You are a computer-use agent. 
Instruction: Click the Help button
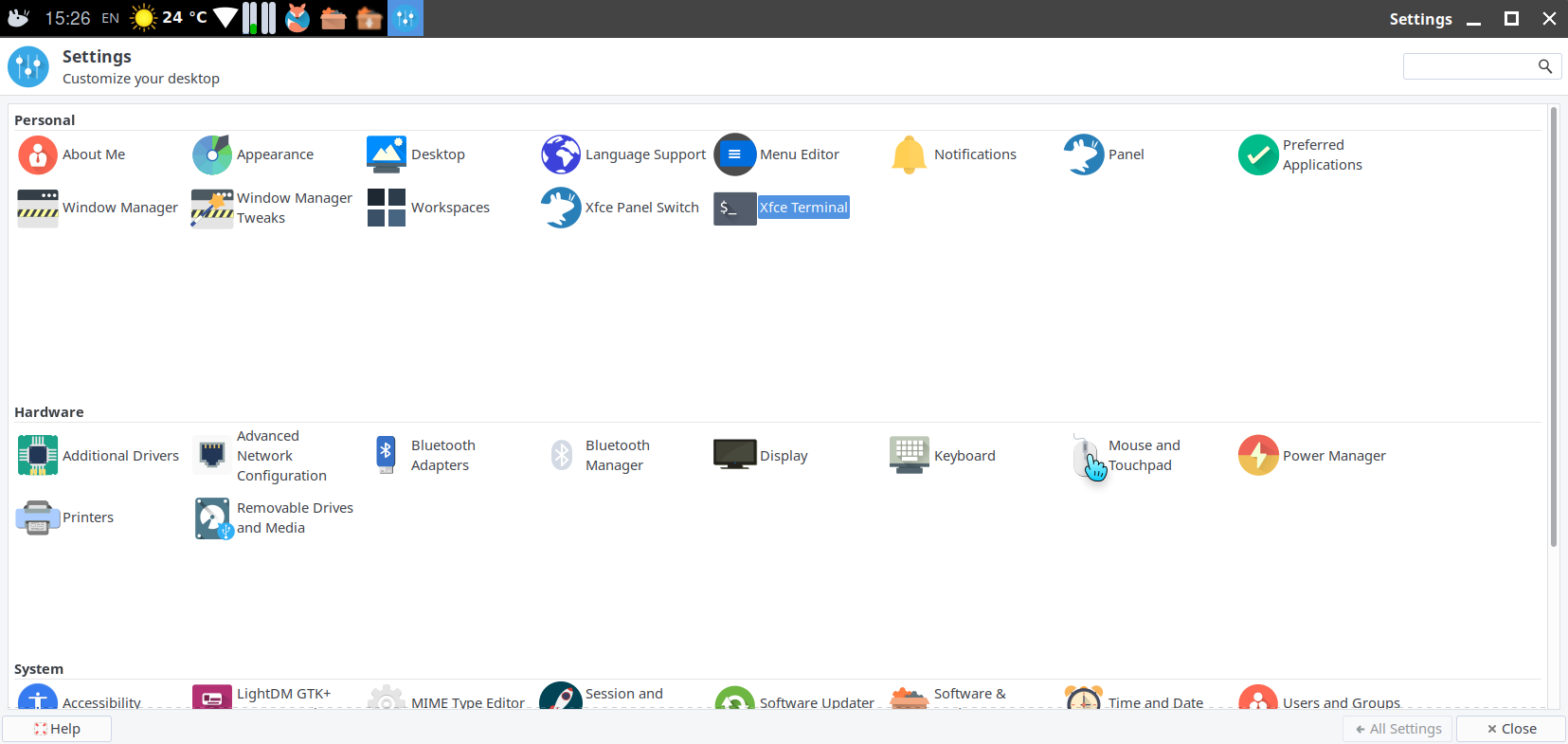tap(57, 729)
